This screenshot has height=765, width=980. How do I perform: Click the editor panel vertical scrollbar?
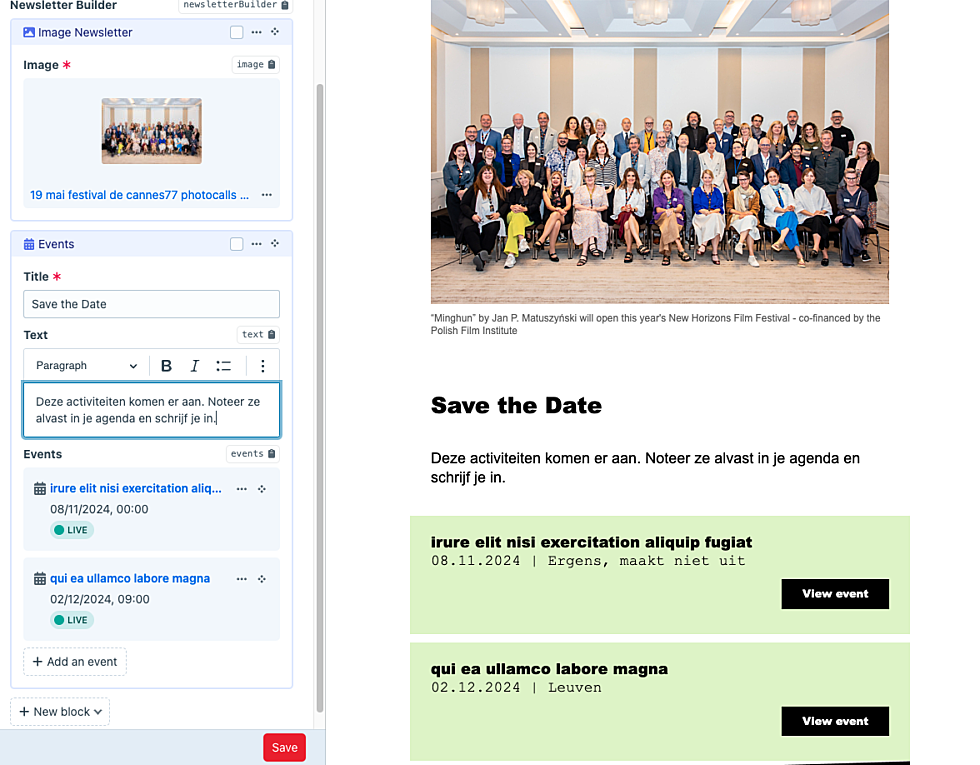coord(320,398)
